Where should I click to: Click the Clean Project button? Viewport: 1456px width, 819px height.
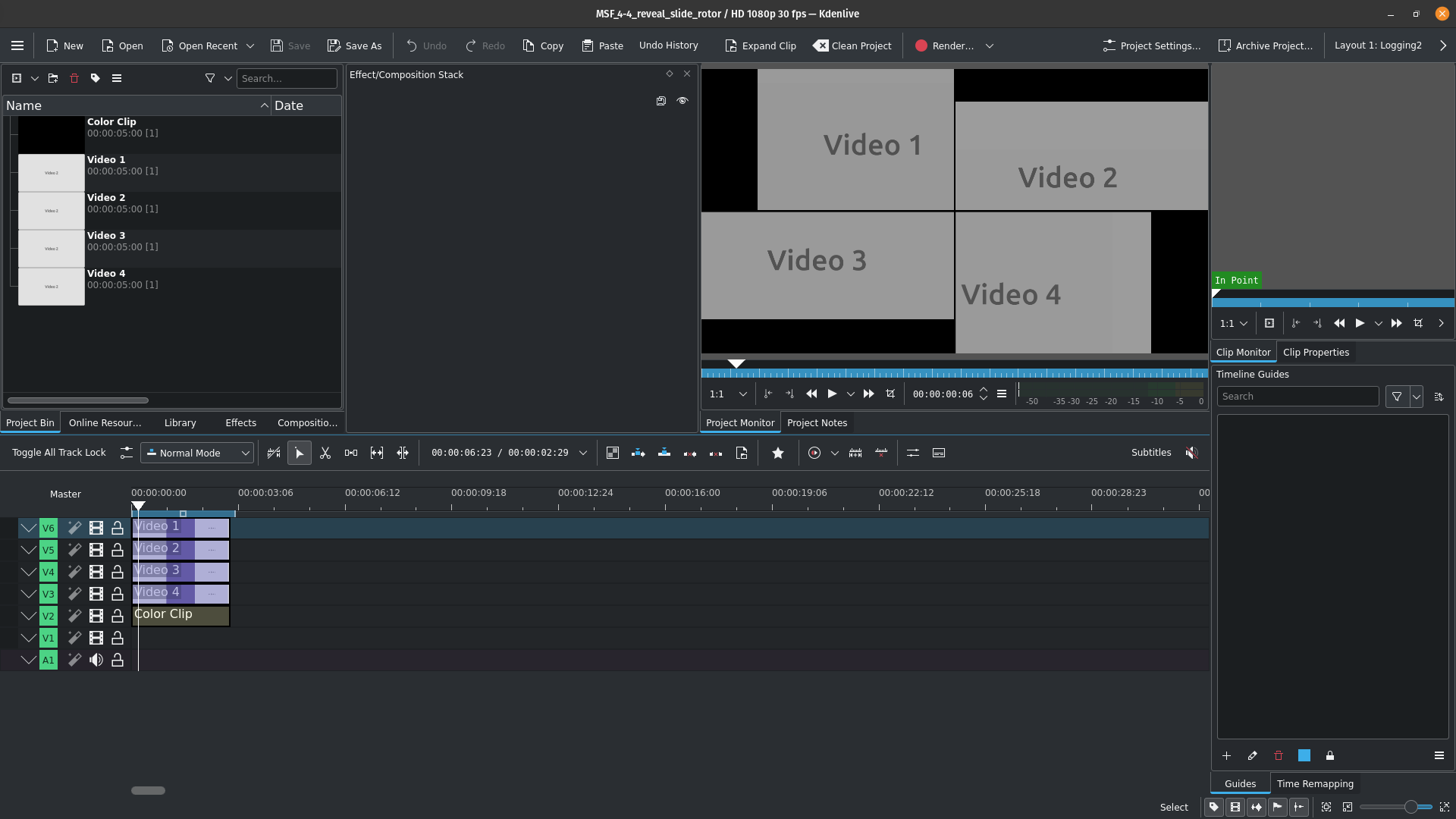tap(852, 45)
